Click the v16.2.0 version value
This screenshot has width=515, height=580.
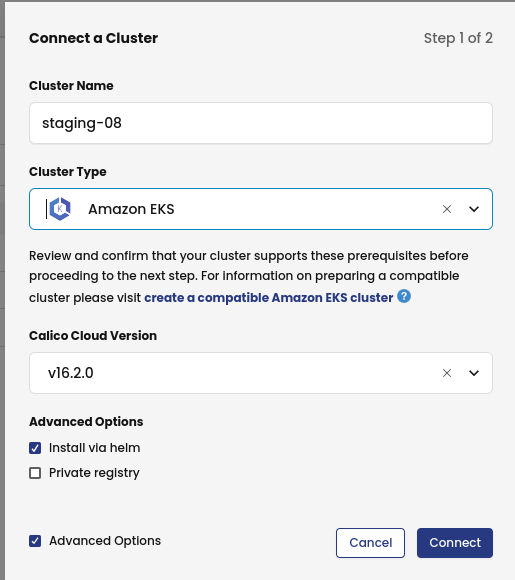71,373
